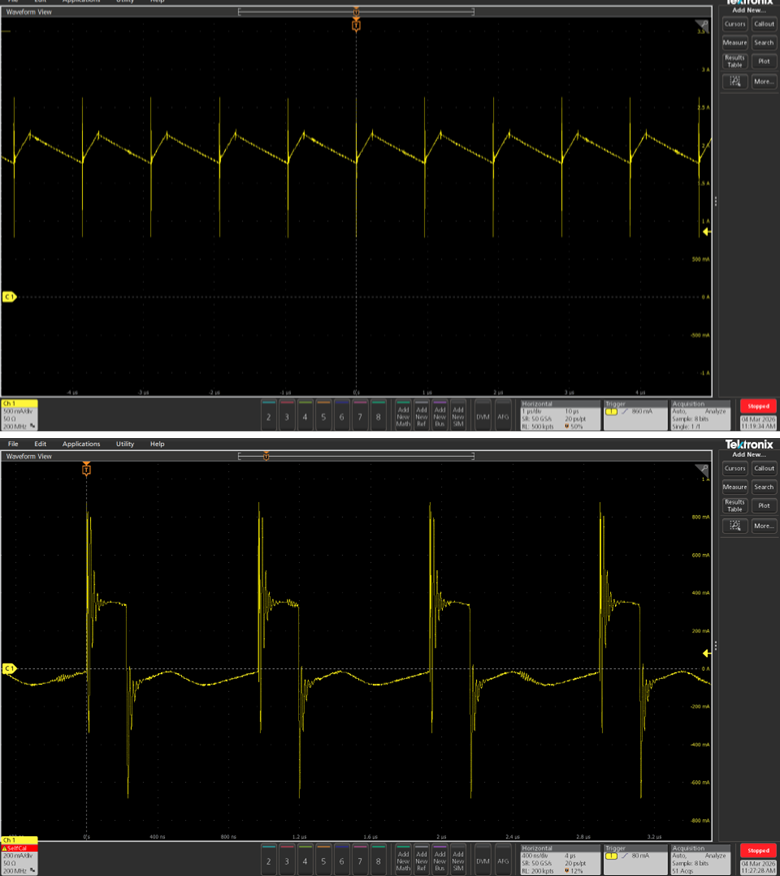Open the Utility menu on lower scope
This screenshot has width=780, height=876.
click(125, 444)
